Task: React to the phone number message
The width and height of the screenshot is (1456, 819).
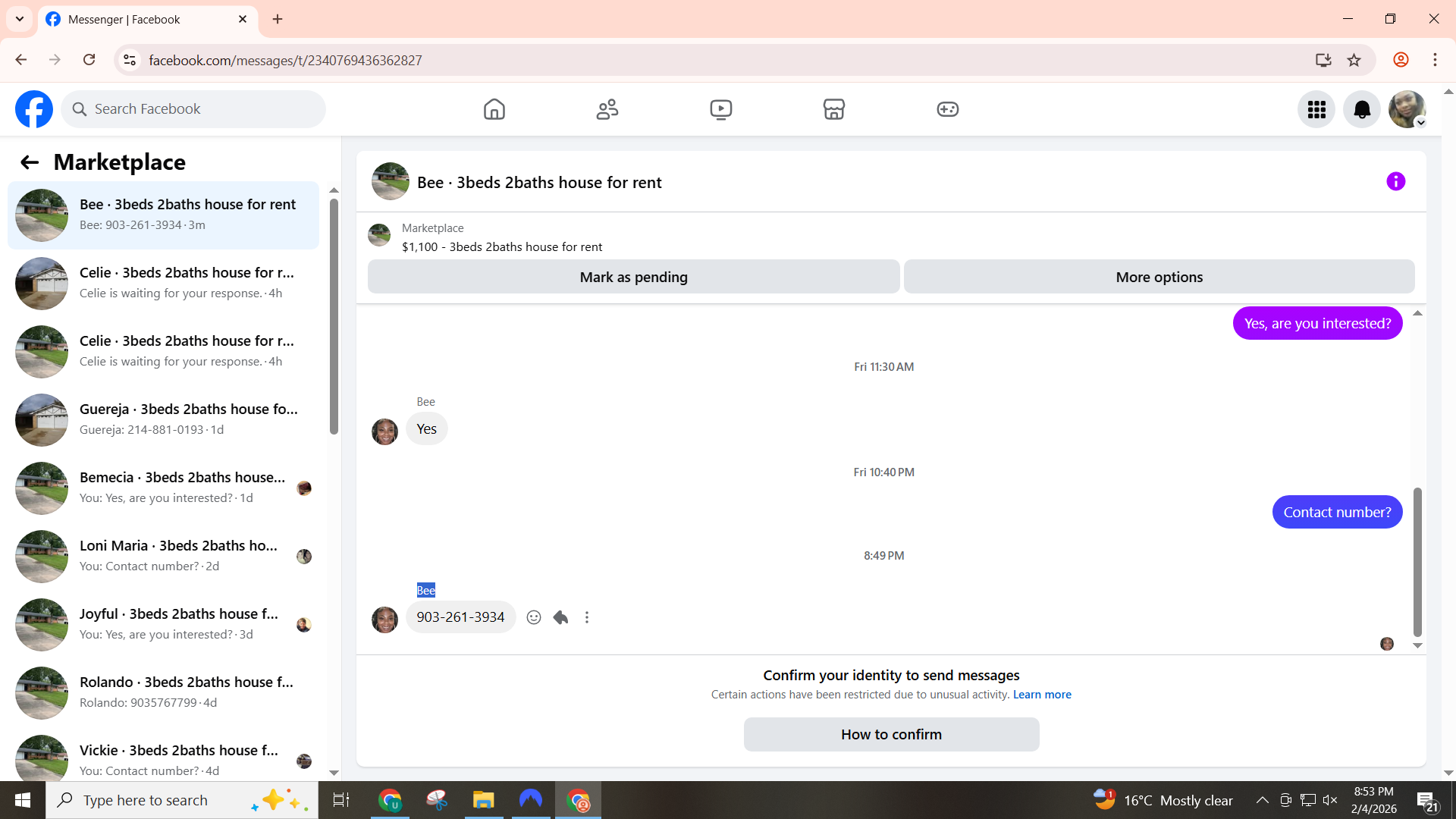Action: 534,617
